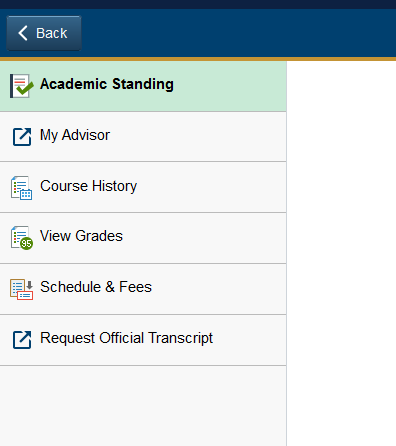Click the external link icon beside Request Official Transcript
This screenshot has width=396, height=446.
[x=22, y=340]
